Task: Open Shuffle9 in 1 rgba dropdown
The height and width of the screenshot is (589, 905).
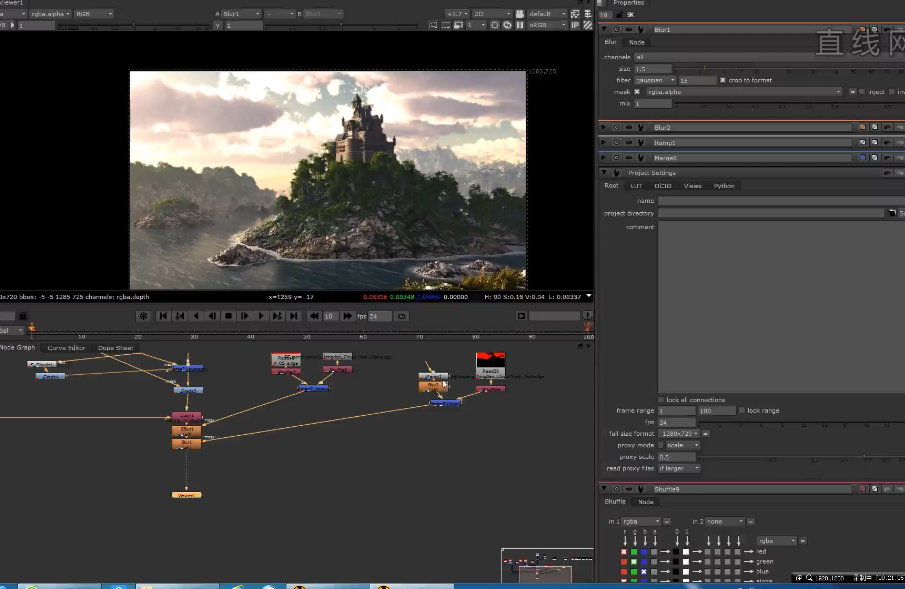Action: pos(641,521)
